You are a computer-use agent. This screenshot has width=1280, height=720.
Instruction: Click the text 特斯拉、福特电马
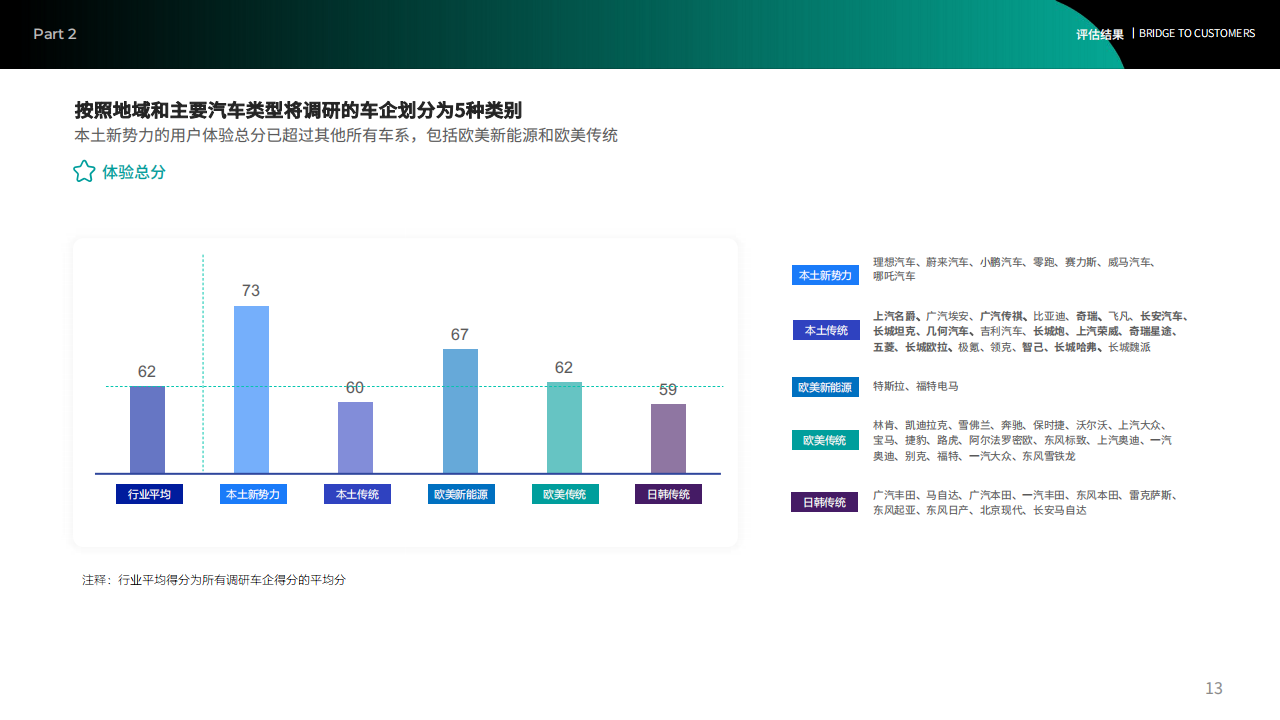point(915,386)
